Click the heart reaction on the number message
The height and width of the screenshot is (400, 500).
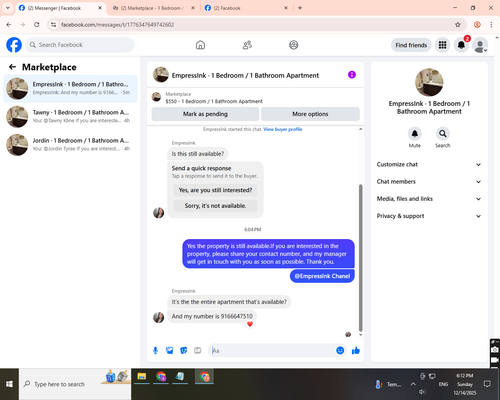click(x=250, y=324)
